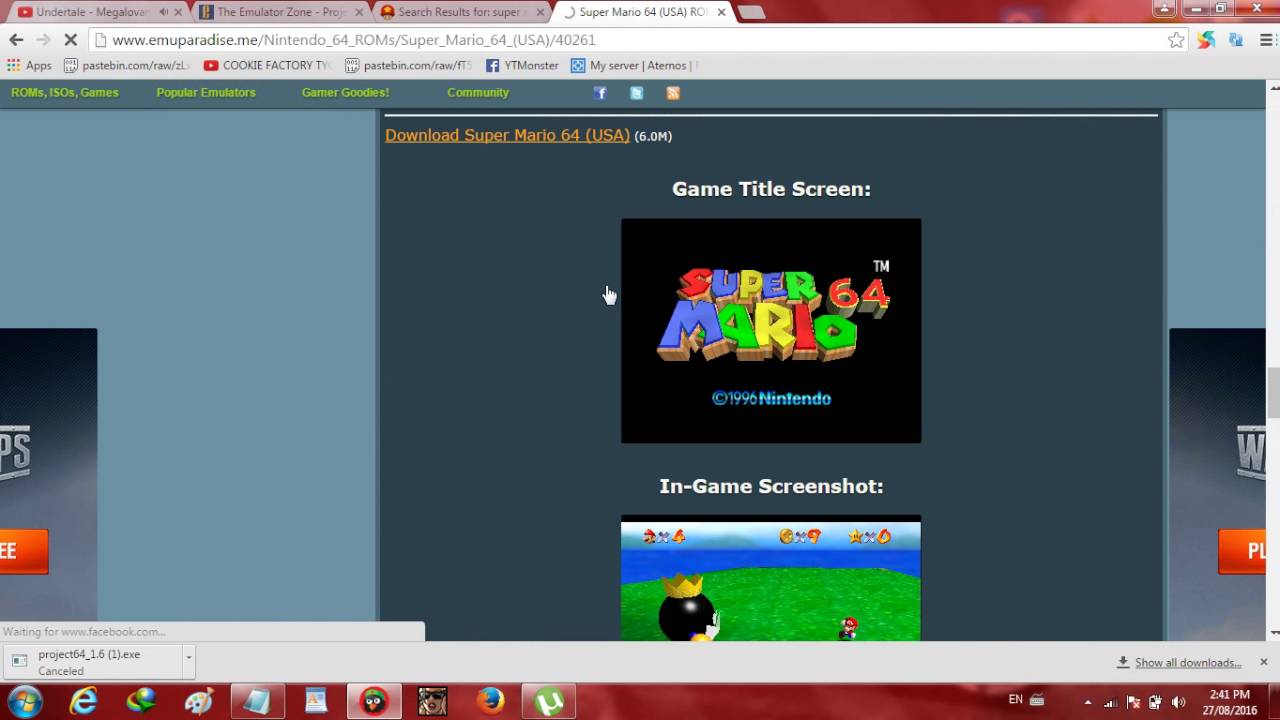Open the RSS feed icon on site navbar

(x=673, y=93)
